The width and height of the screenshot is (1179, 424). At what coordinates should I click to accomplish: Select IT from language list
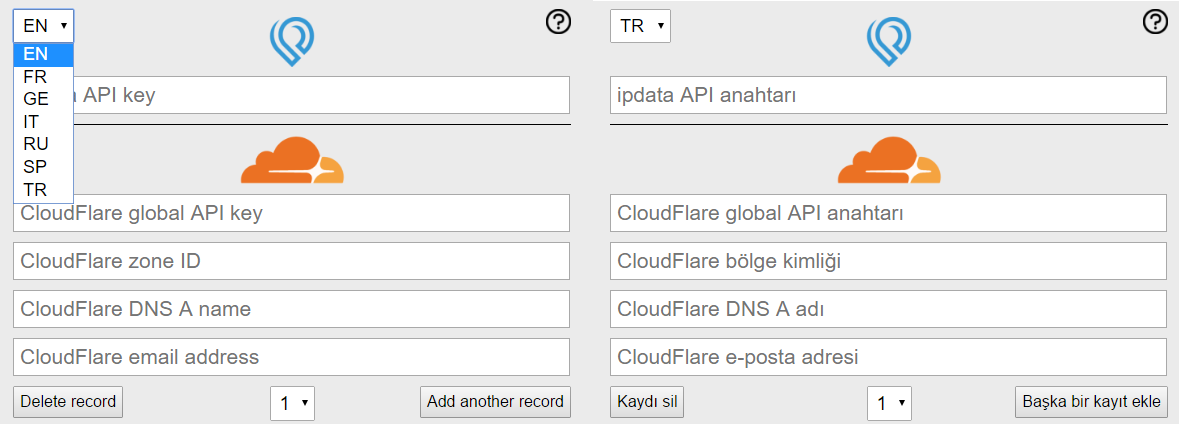tap(44, 122)
